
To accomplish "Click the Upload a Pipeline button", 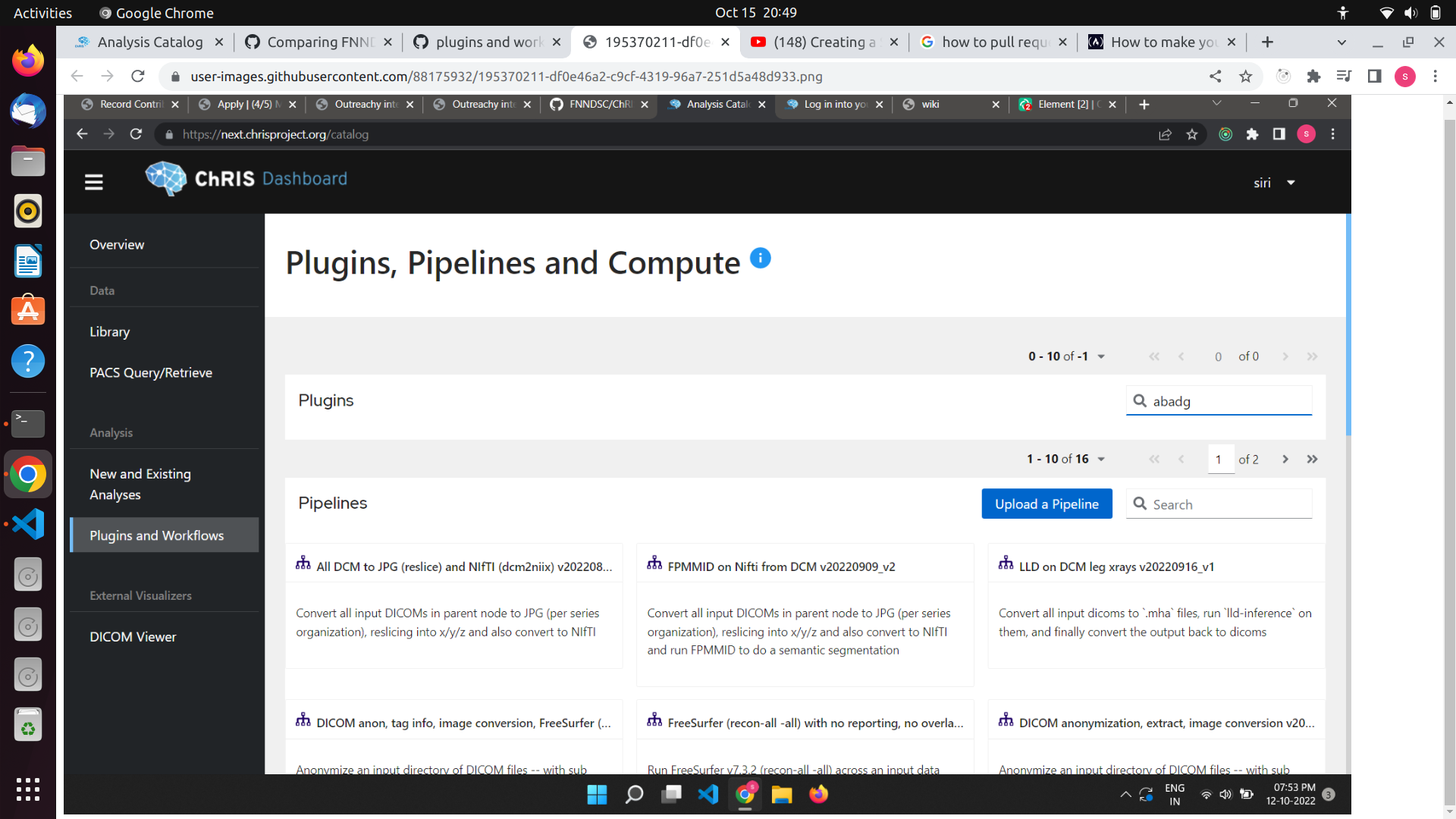I will coord(1046,504).
